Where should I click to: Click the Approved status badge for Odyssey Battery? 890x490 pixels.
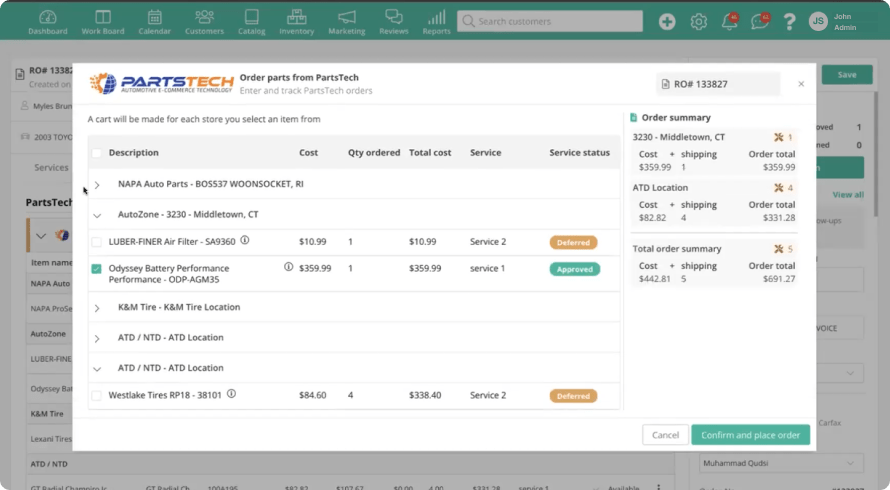574,269
